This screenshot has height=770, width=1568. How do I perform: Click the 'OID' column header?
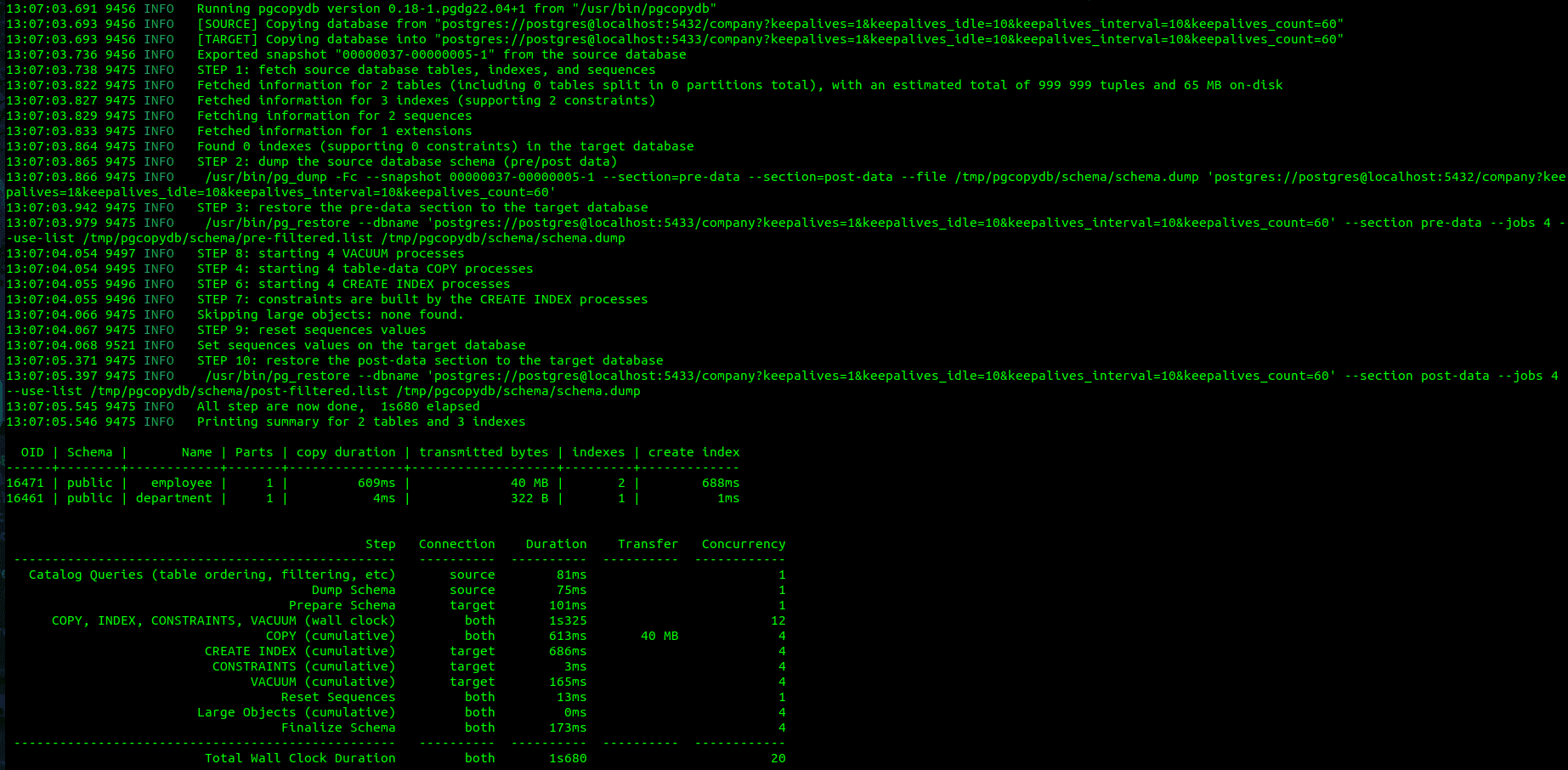coord(32,452)
